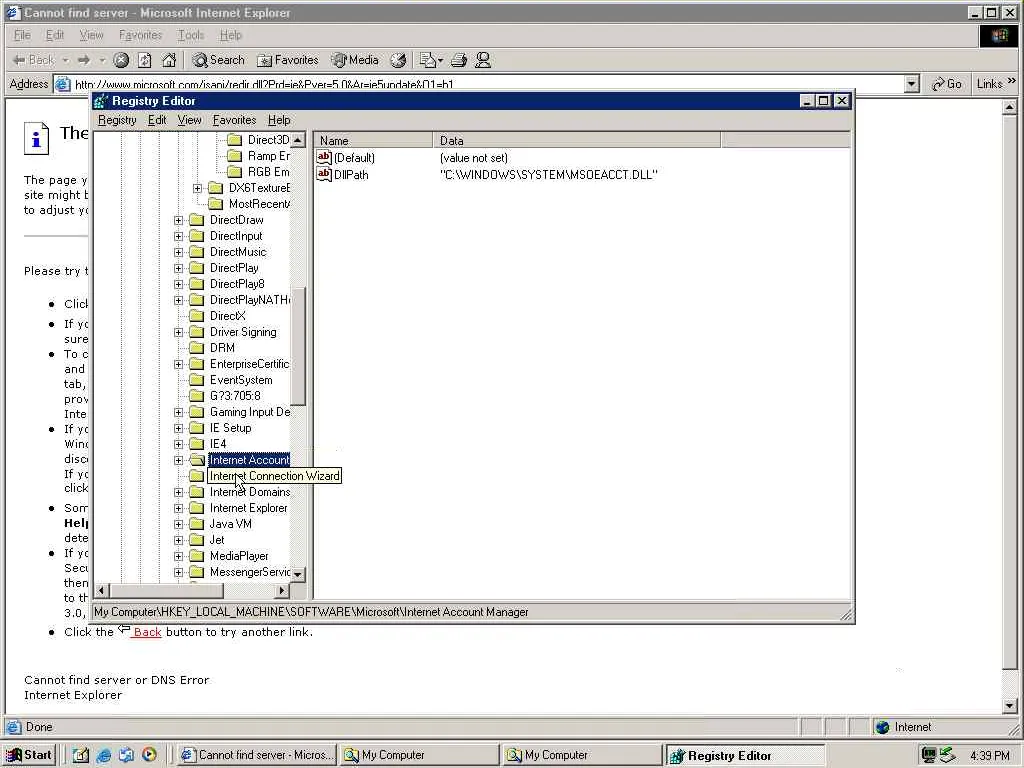Click the Name column header

click(x=373, y=140)
